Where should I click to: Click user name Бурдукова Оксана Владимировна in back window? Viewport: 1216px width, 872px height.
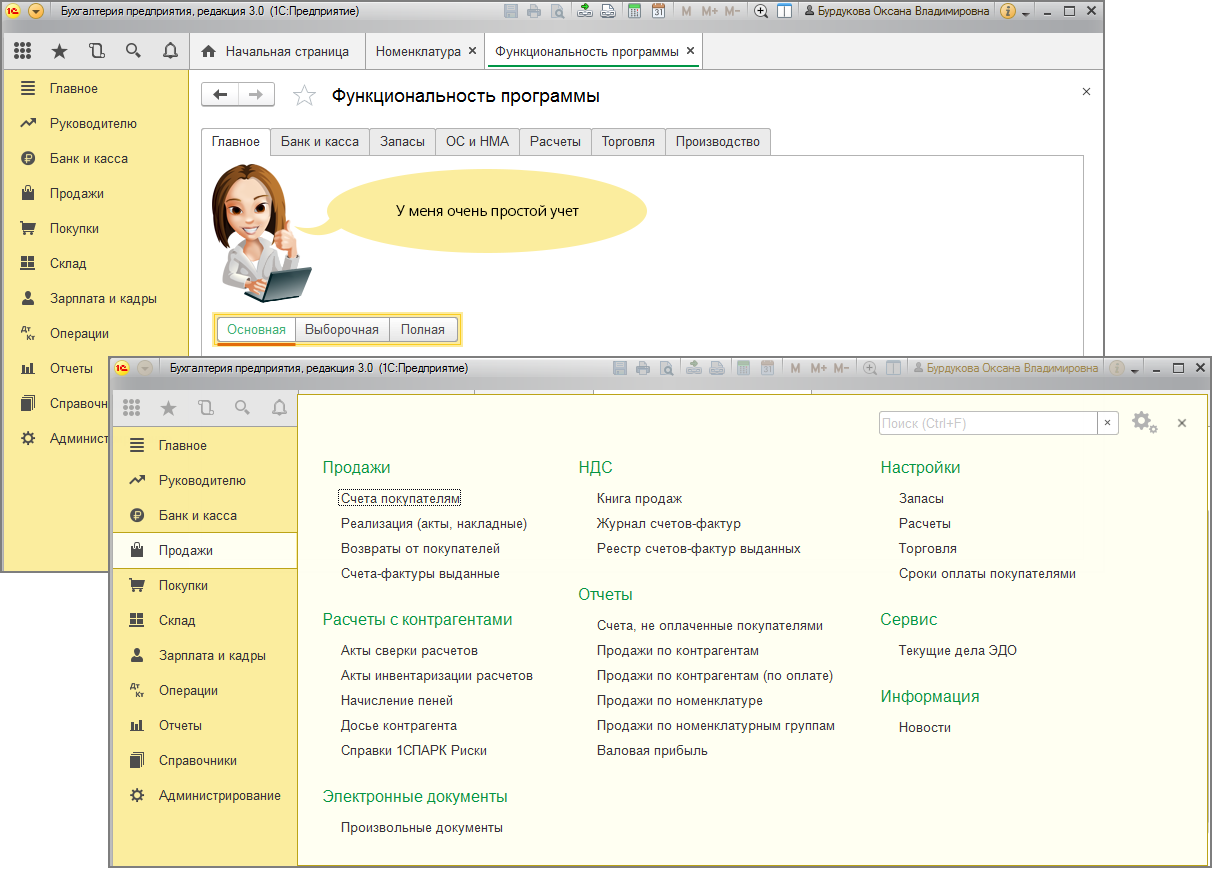pyautogui.click(x=897, y=12)
